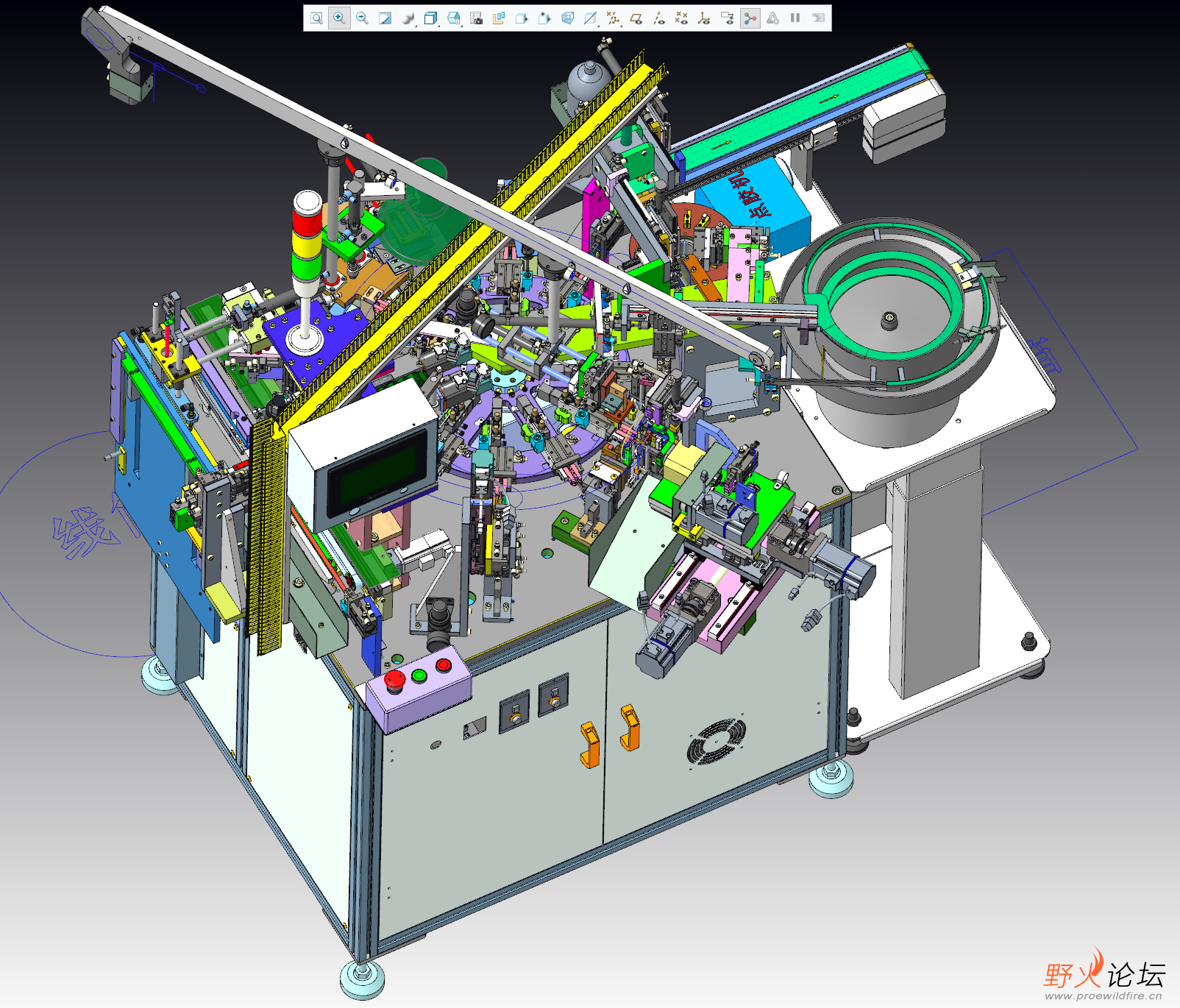
Task: Open the Saved Orientations dropdown
Action: pyautogui.click(x=454, y=18)
